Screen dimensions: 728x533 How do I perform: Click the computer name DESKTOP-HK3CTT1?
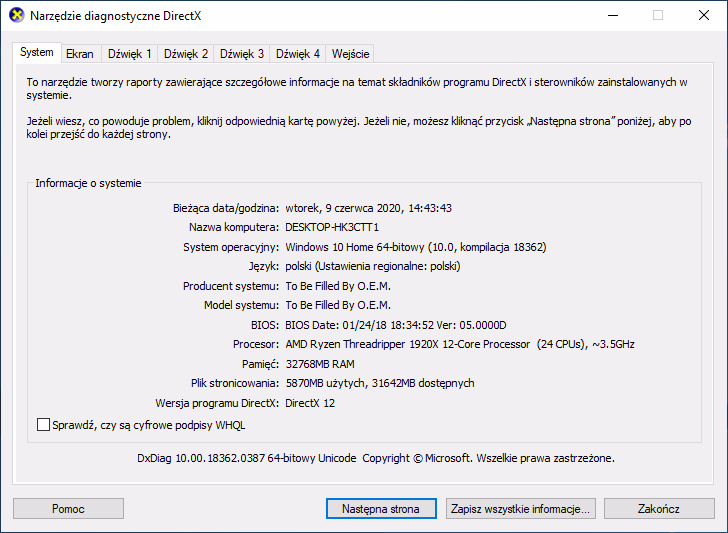(x=332, y=227)
